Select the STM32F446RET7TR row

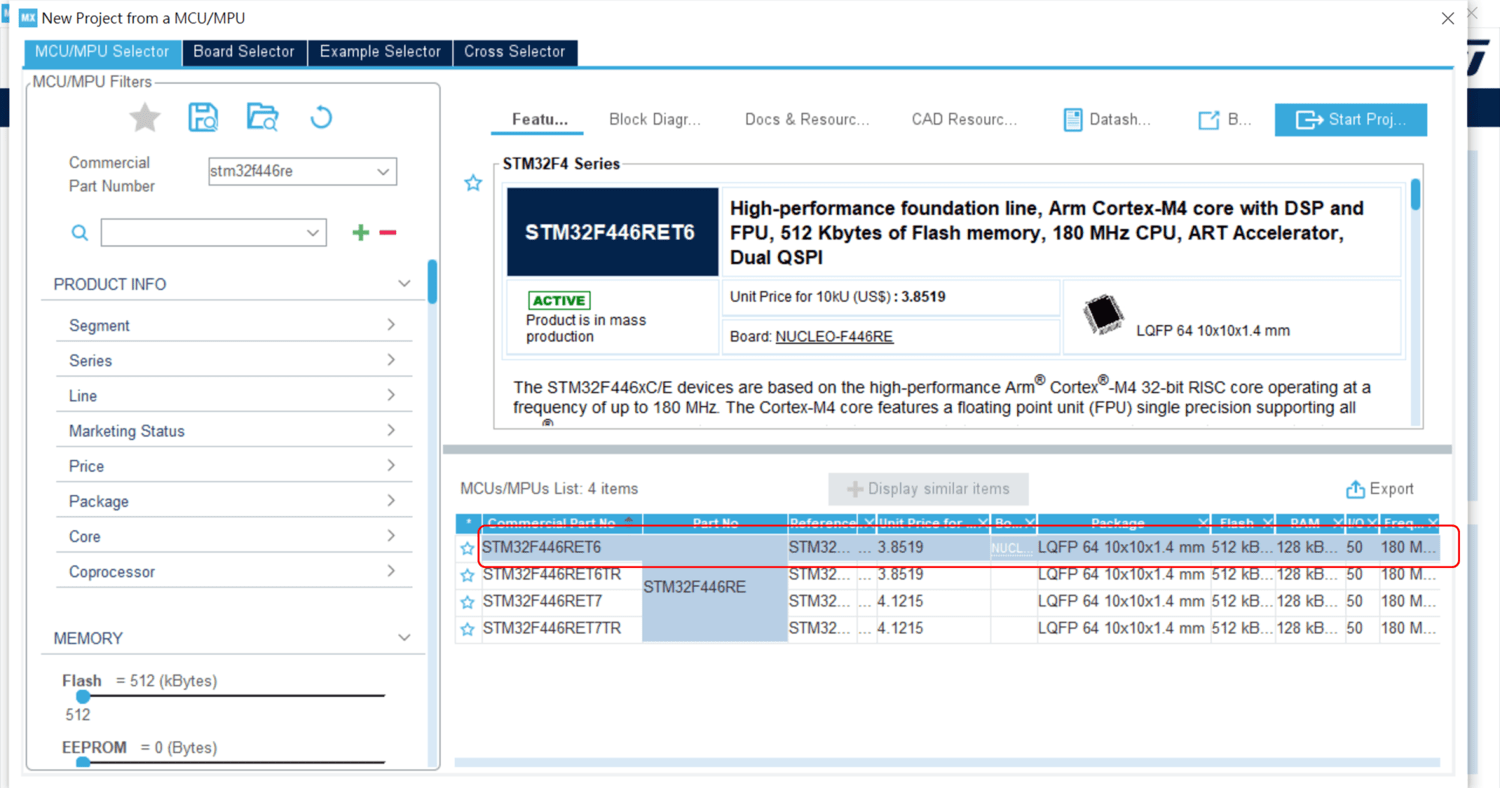[x=947, y=629]
